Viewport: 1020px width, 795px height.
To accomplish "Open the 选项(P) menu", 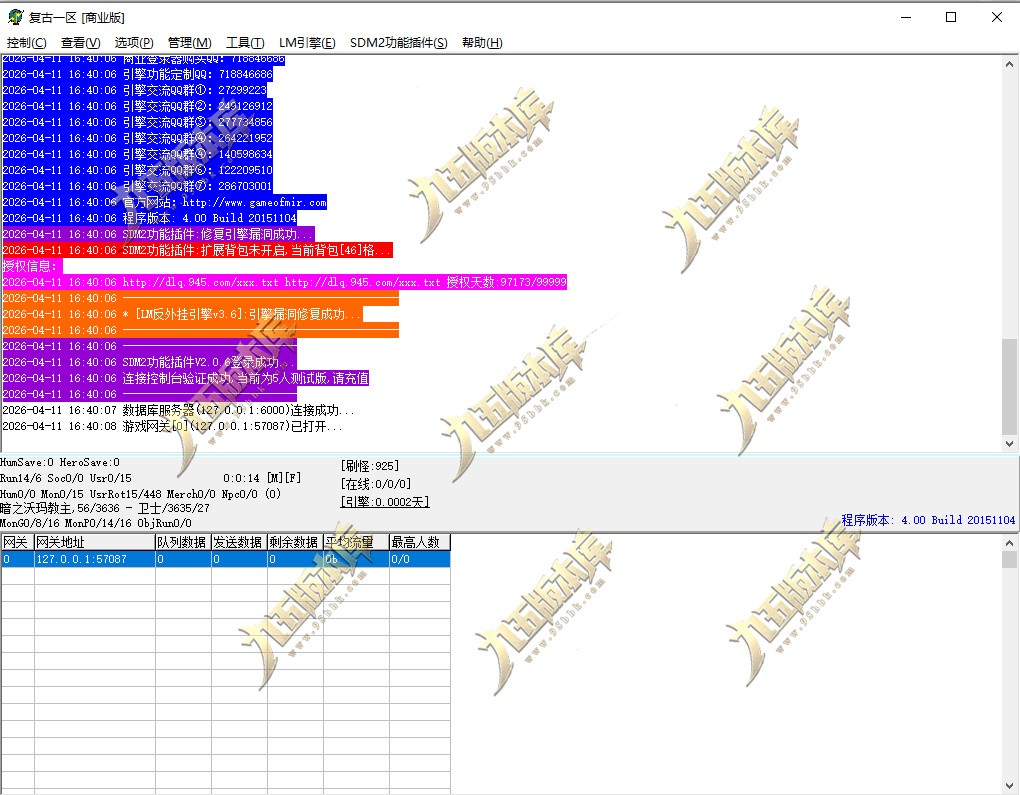I will 134,43.
